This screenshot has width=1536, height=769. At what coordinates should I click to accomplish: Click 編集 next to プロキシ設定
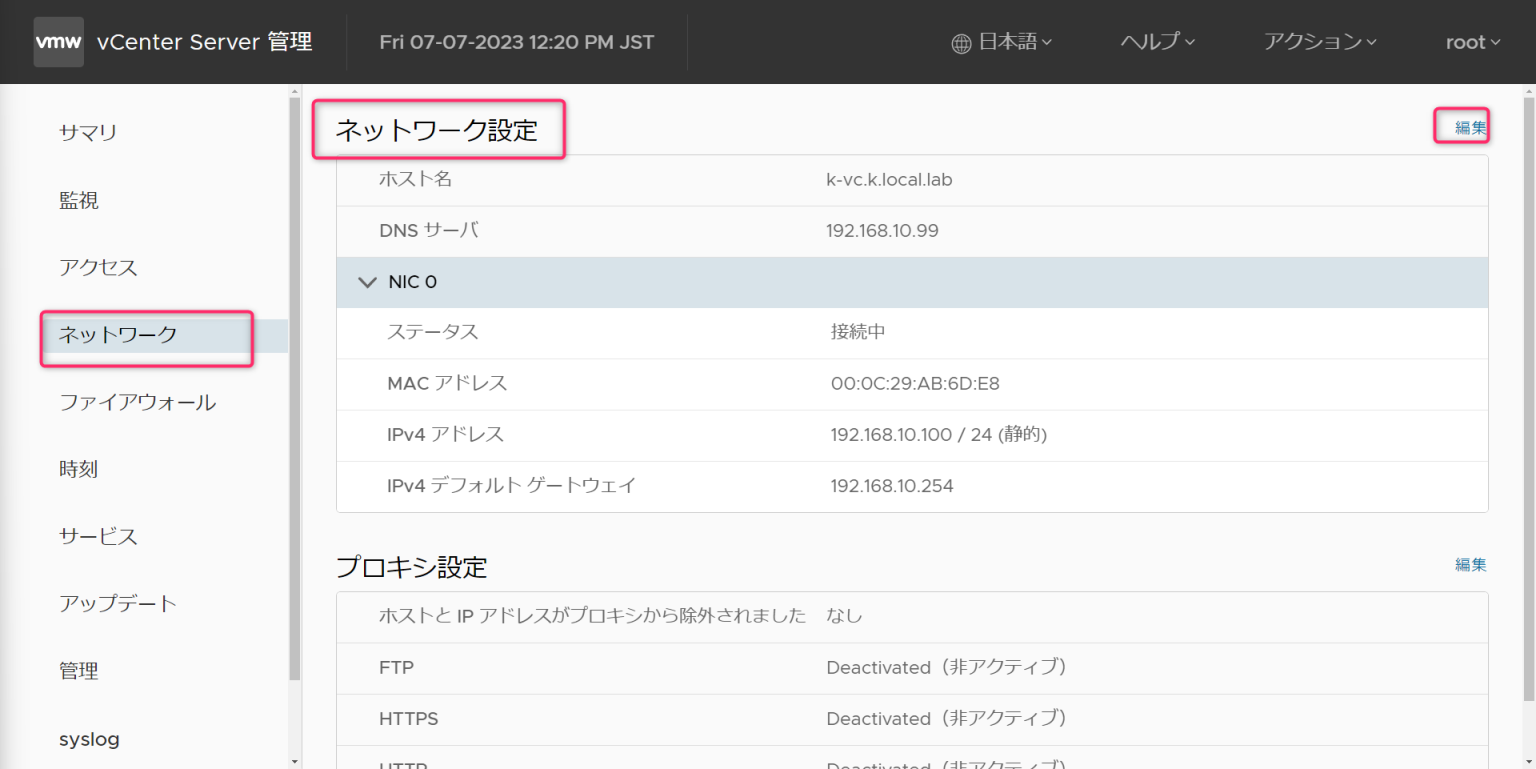[x=1471, y=564]
